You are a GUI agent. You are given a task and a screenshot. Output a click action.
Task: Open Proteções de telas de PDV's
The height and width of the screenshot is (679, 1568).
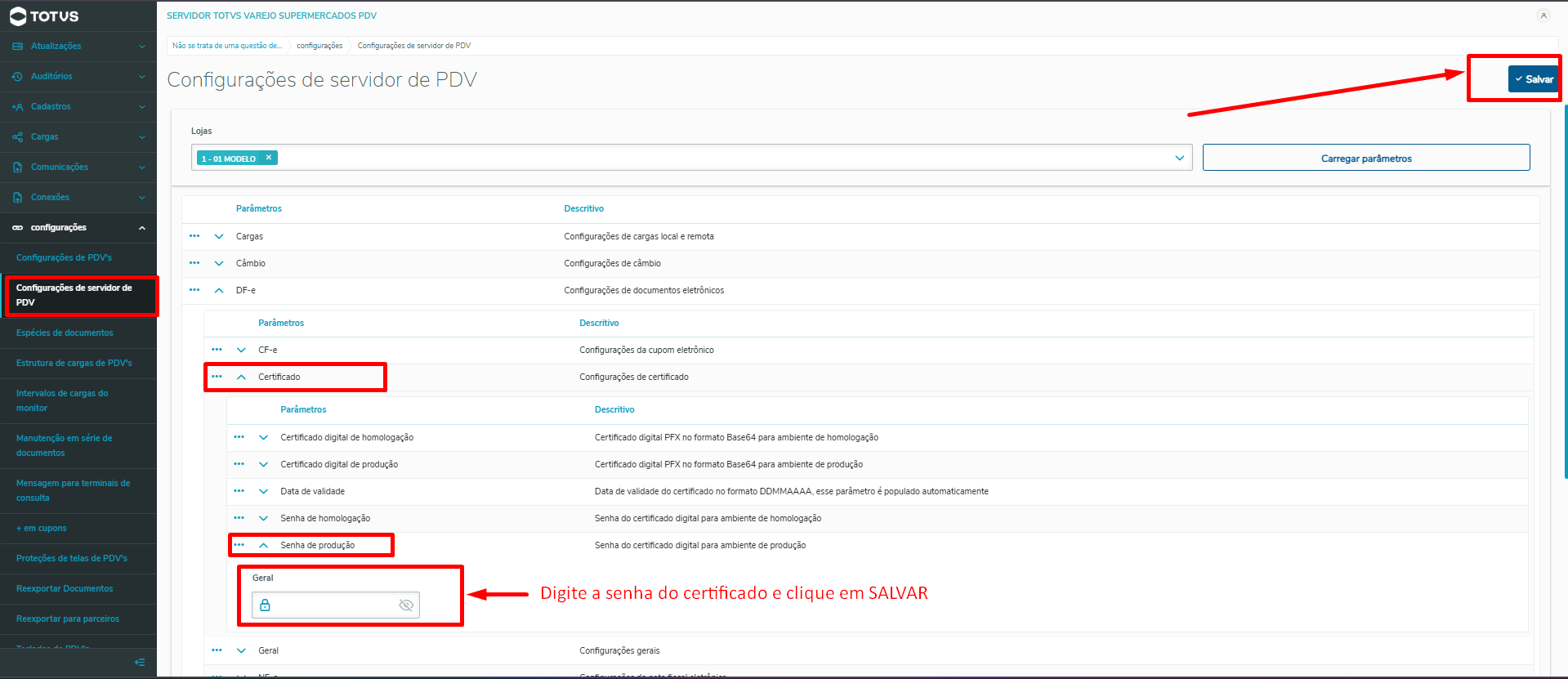tap(72, 559)
